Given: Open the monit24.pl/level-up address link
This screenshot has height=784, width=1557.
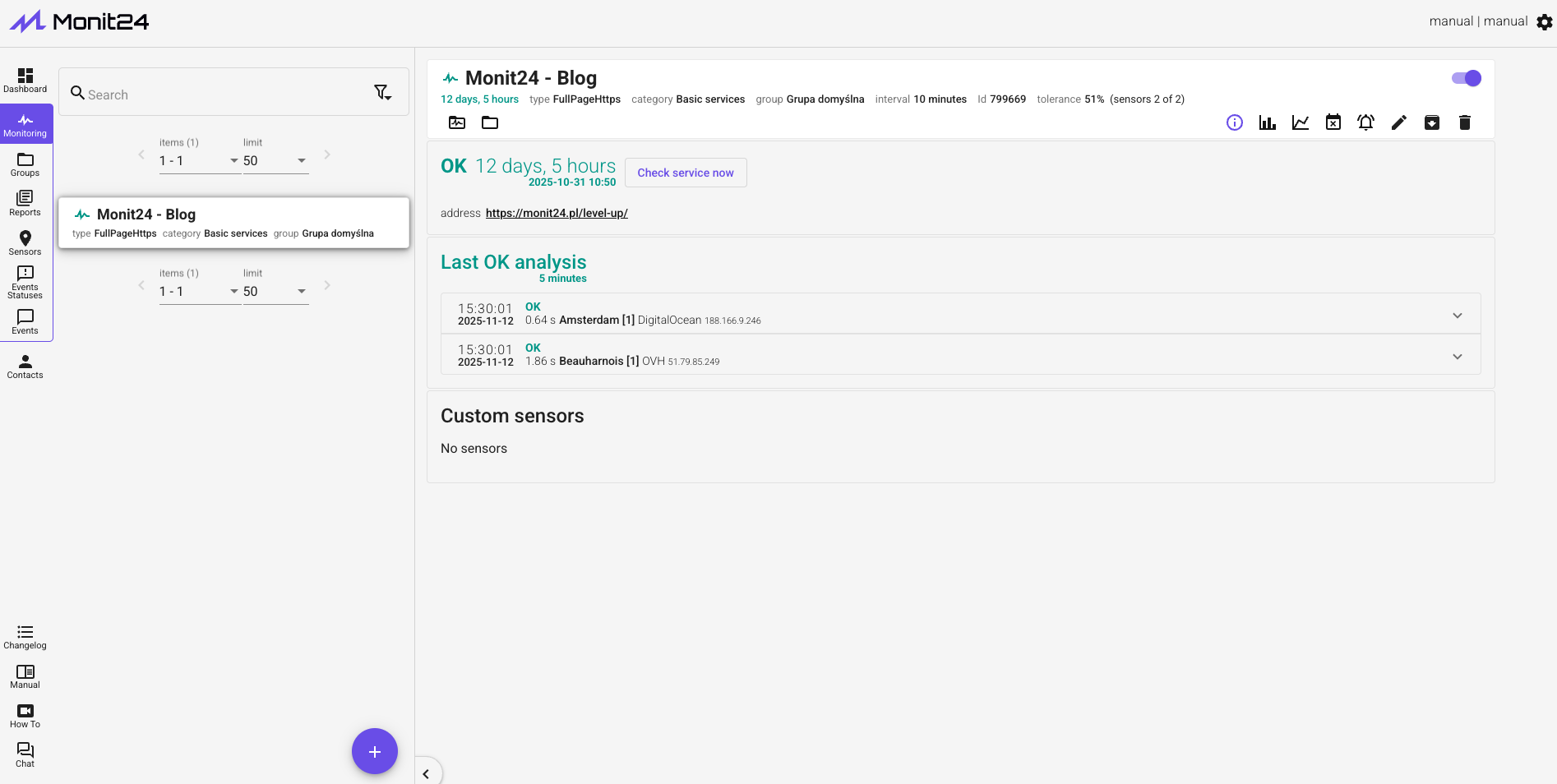Looking at the screenshot, I should (x=557, y=213).
